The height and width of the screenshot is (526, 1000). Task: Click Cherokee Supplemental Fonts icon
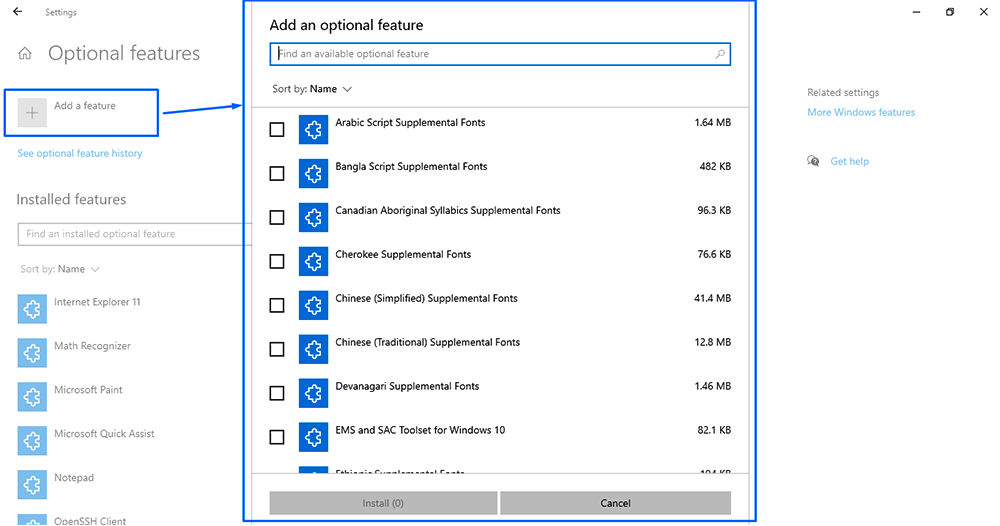(x=313, y=261)
